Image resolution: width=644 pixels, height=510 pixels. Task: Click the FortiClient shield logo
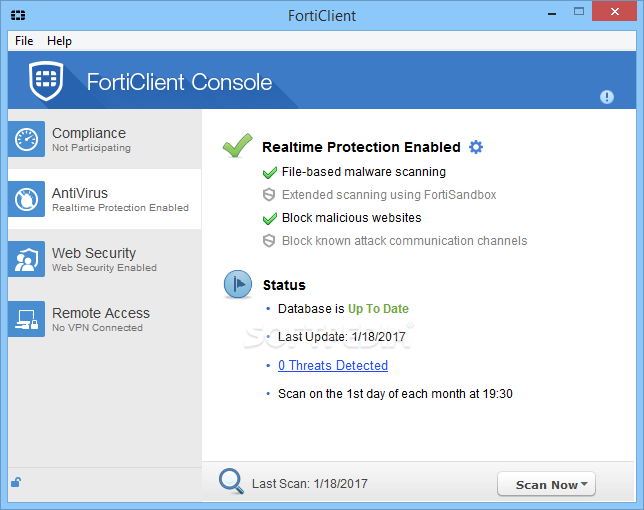click(x=46, y=81)
